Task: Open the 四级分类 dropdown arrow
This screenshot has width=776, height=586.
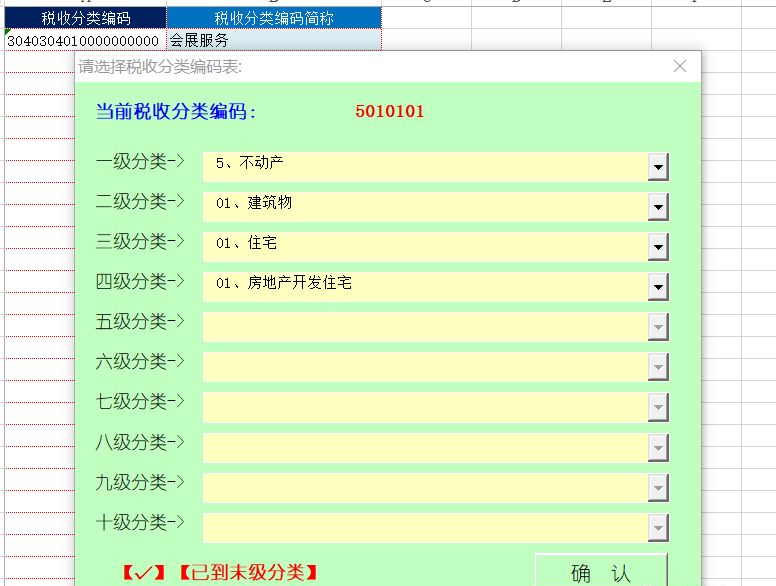Action: click(x=658, y=287)
